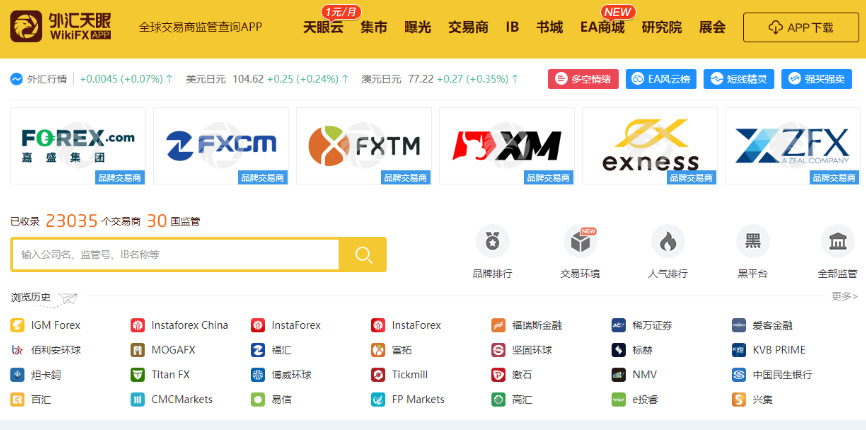Click the search magnifier button
This screenshot has width=866, height=430.
(x=363, y=254)
